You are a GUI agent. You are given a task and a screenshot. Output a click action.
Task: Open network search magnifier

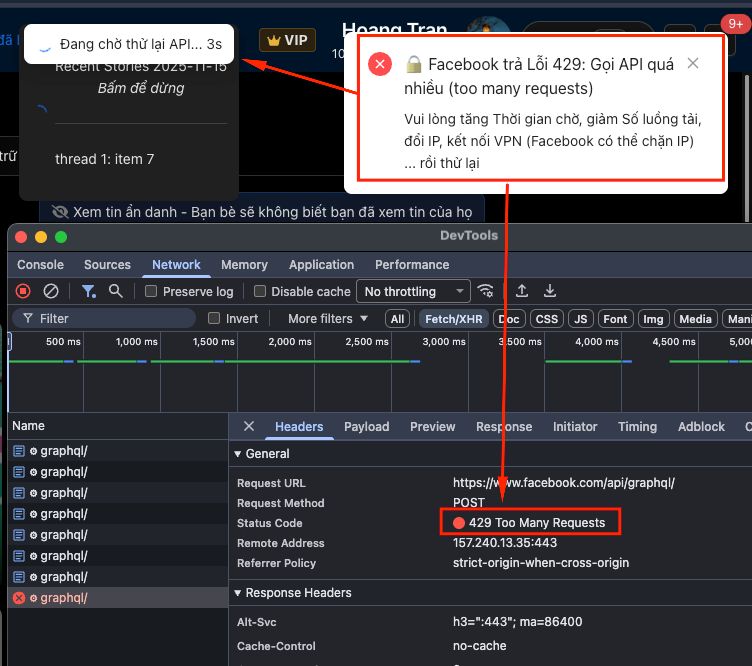[116, 291]
